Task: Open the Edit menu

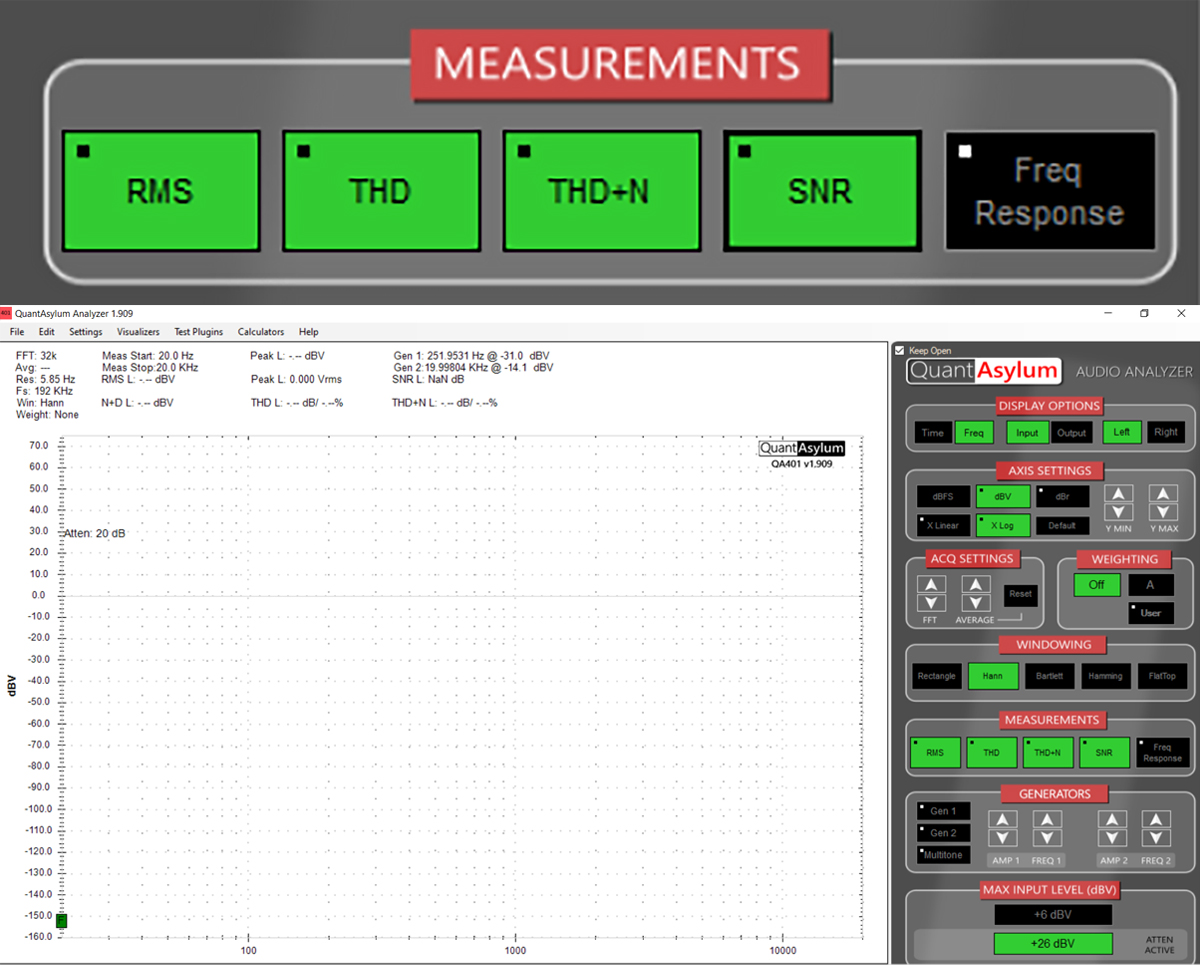Action: (47, 332)
